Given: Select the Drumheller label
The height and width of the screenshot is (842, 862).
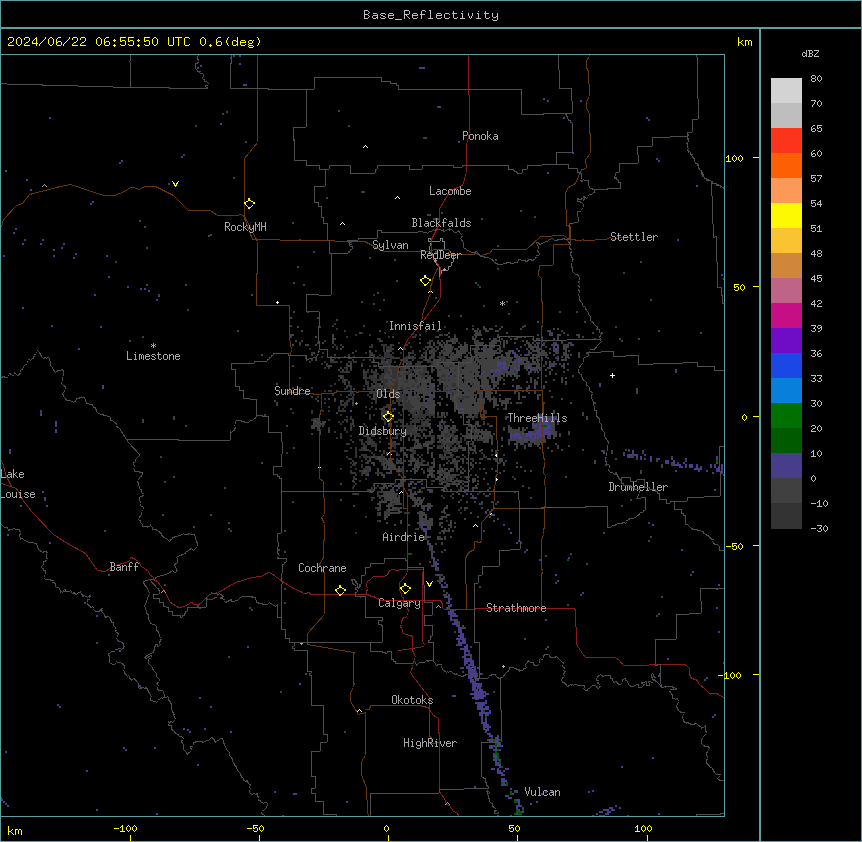Looking at the screenshot, I should (x=638, y=487).
